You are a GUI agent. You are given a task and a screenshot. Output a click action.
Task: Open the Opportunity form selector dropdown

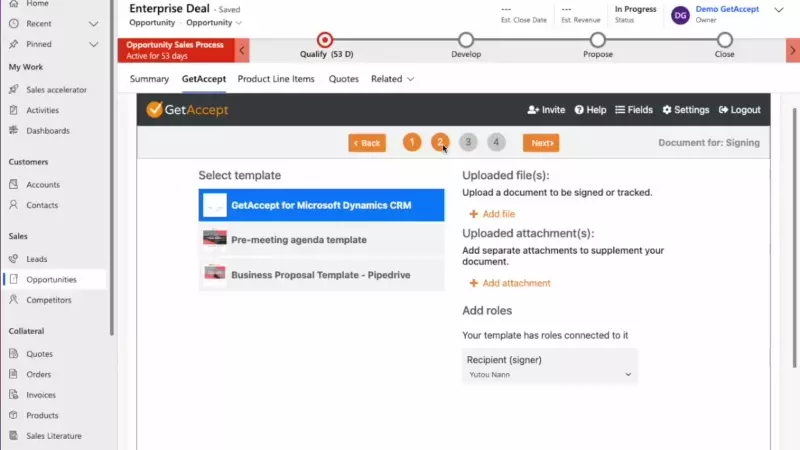point(214,22)
